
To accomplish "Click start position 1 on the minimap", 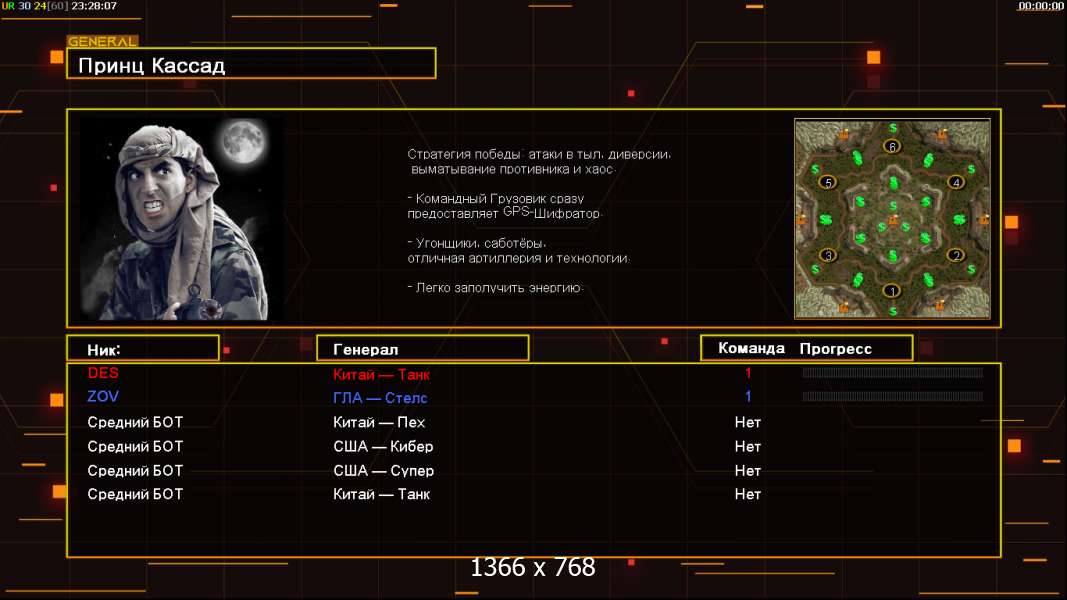I will [x=892, y=291].
